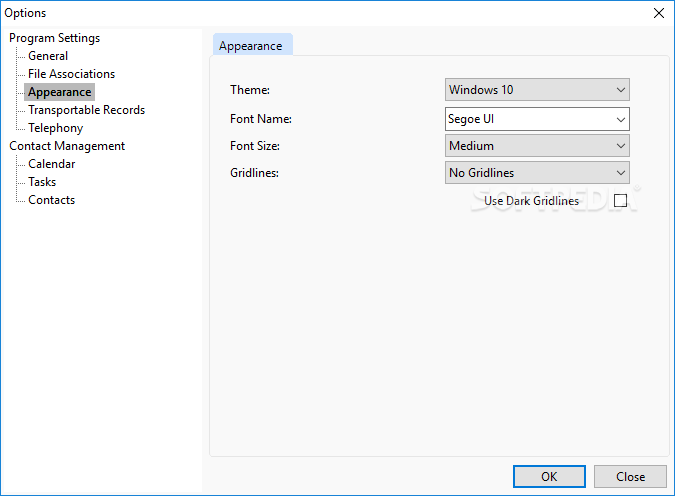675x496 pixels.
Task: Open the Gridlines dropdown
Action: click(537, 173)
